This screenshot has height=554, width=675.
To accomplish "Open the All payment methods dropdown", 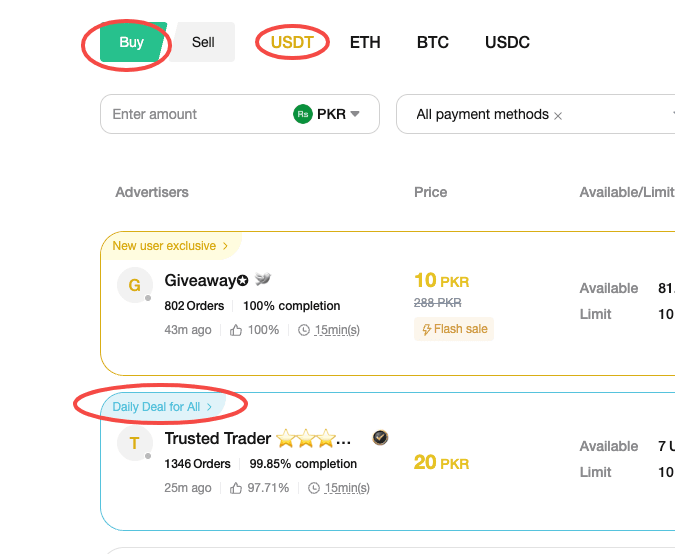I will point(536,114).
